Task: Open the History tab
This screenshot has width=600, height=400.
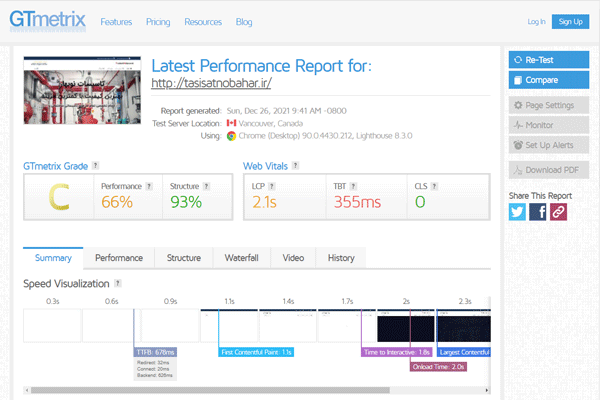Action: (x=341, y=258)
